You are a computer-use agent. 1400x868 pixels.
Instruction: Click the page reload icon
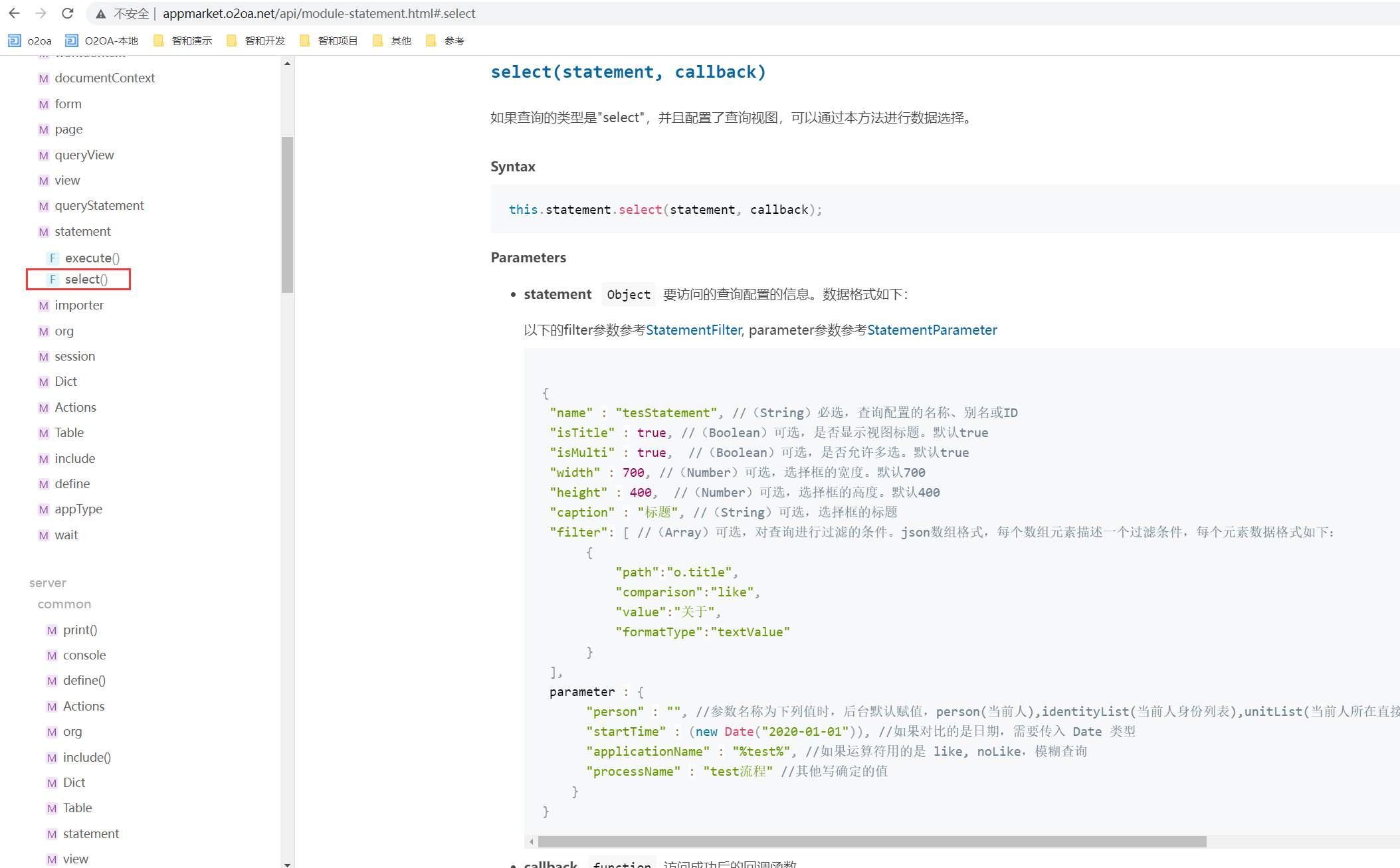[x=67, y=13]
